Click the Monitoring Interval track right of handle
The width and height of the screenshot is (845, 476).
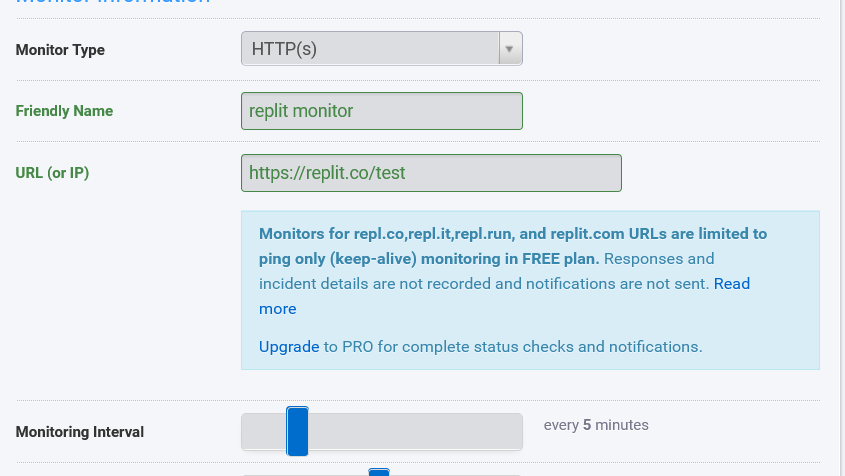click(420, 432)
